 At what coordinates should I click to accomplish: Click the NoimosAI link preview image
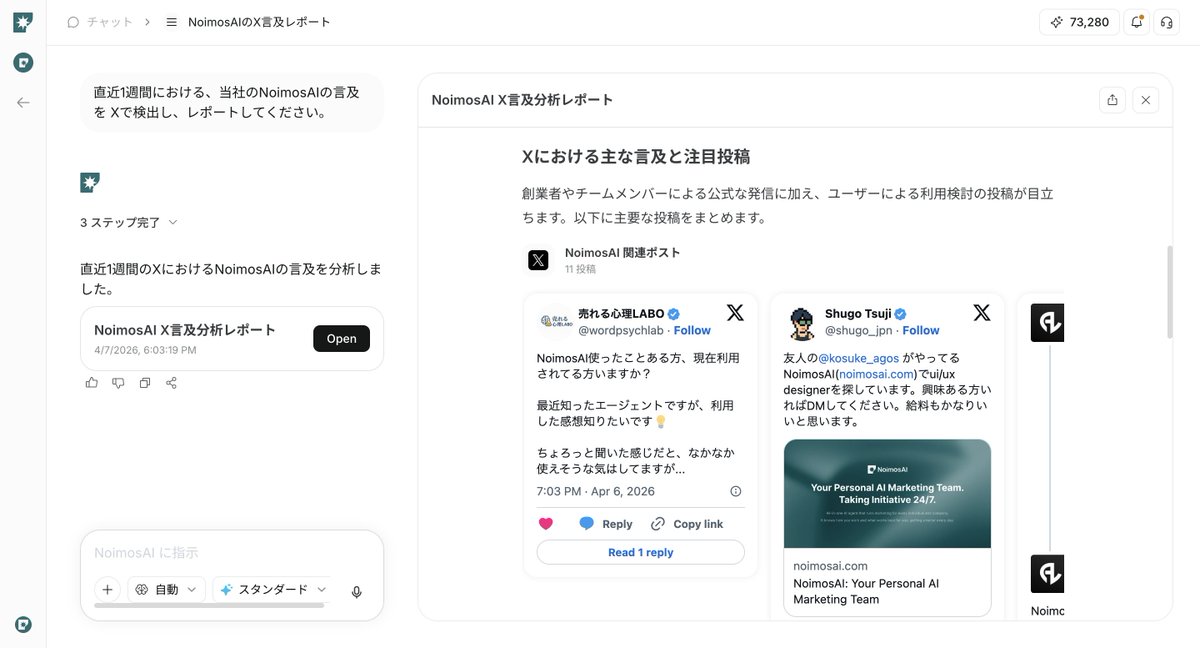888,494
